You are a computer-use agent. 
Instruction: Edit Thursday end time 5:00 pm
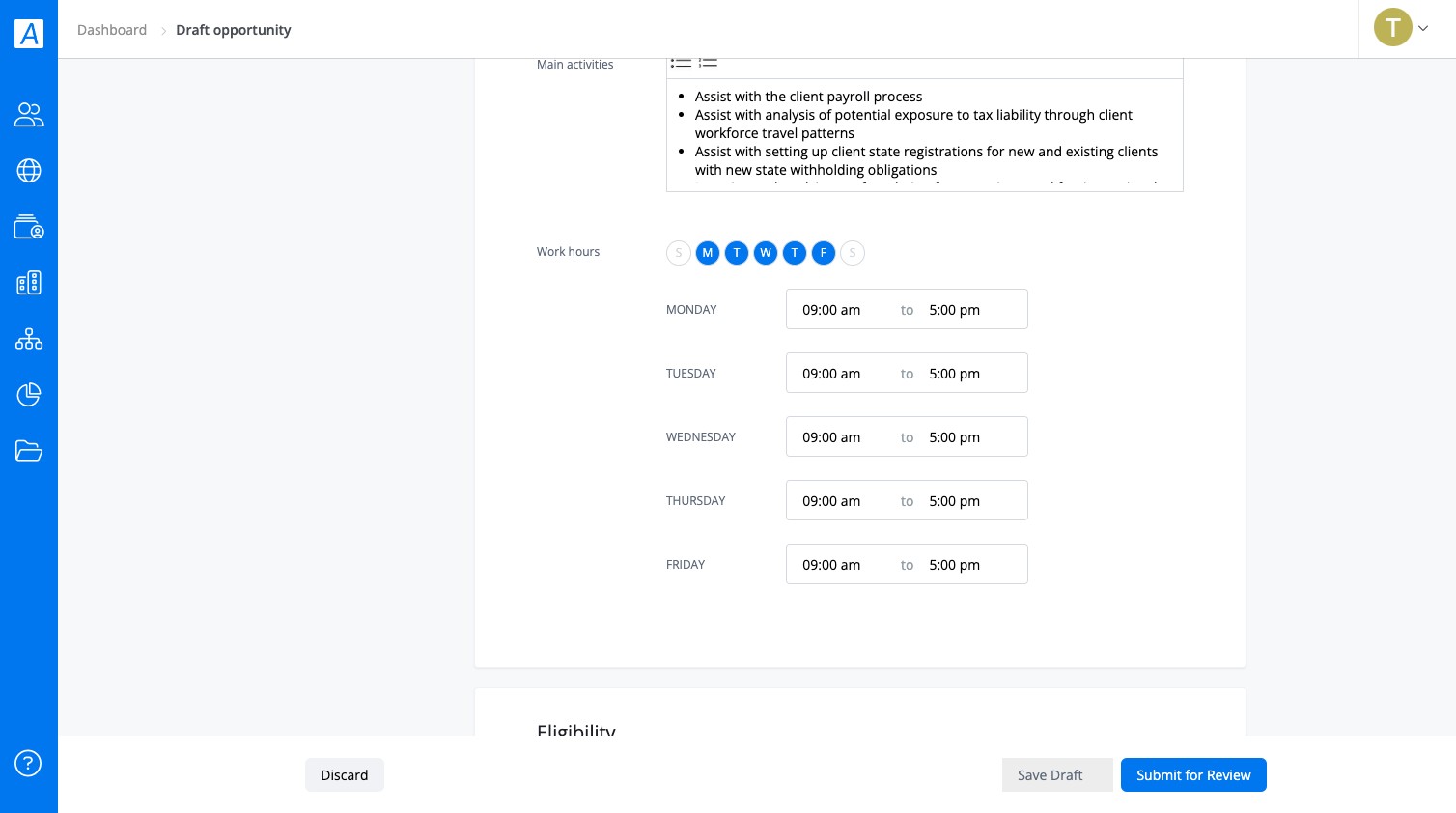coord(954,501)
